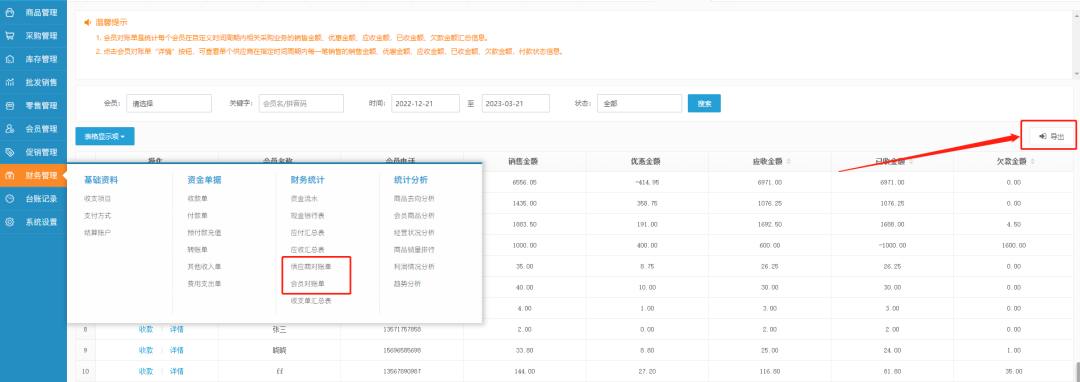Open 收支项目 under 基础资料

pyautogui.click(x=98, y=198)
